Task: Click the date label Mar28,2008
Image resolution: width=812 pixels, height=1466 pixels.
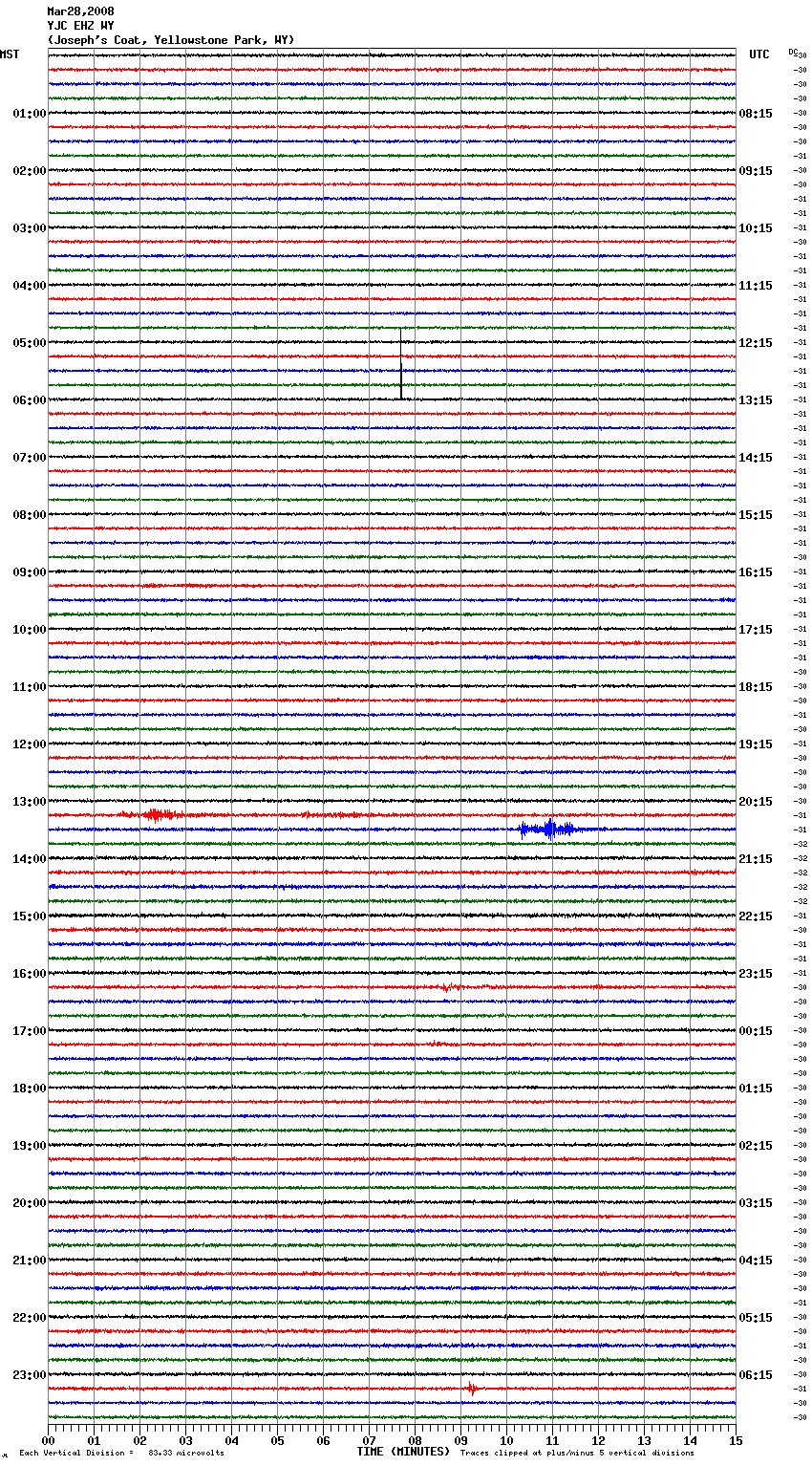Action: [x=80, y=11]
